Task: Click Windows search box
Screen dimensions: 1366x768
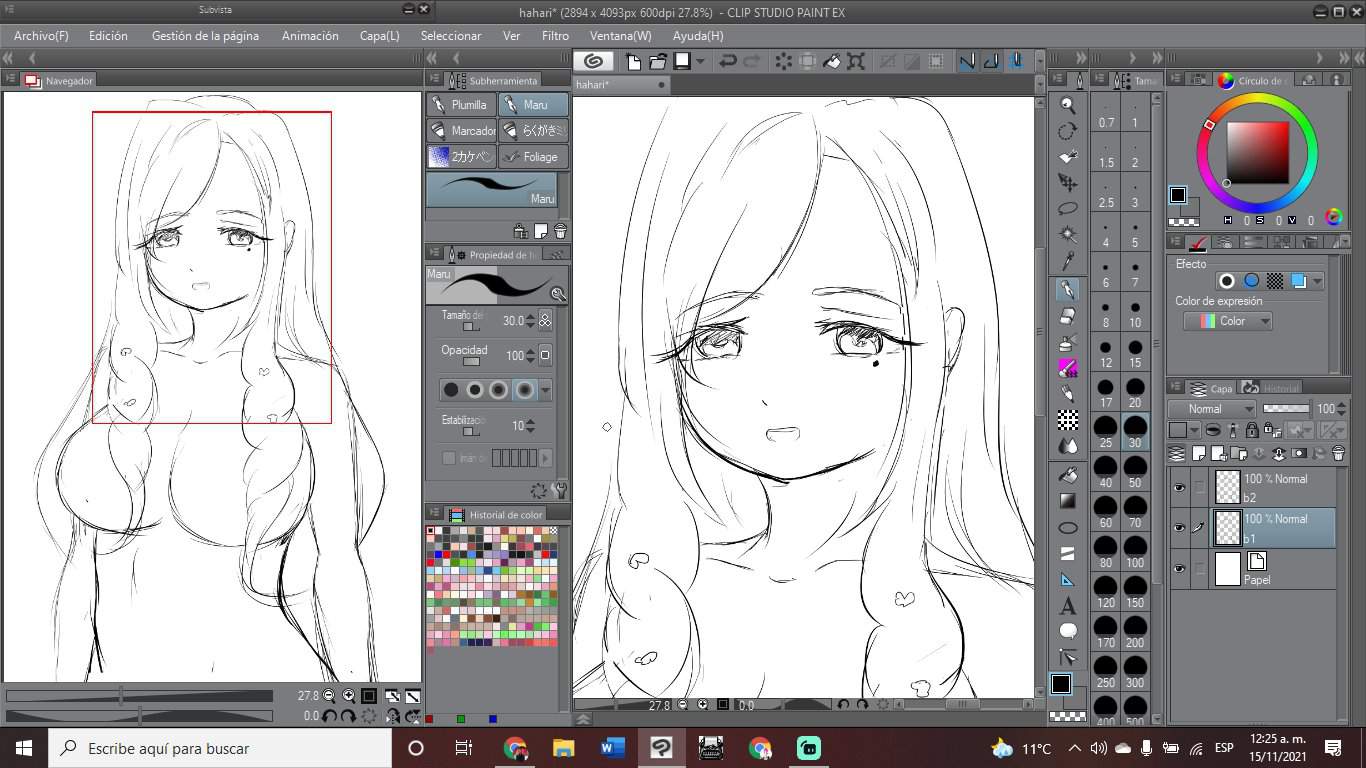Action: 221,748
